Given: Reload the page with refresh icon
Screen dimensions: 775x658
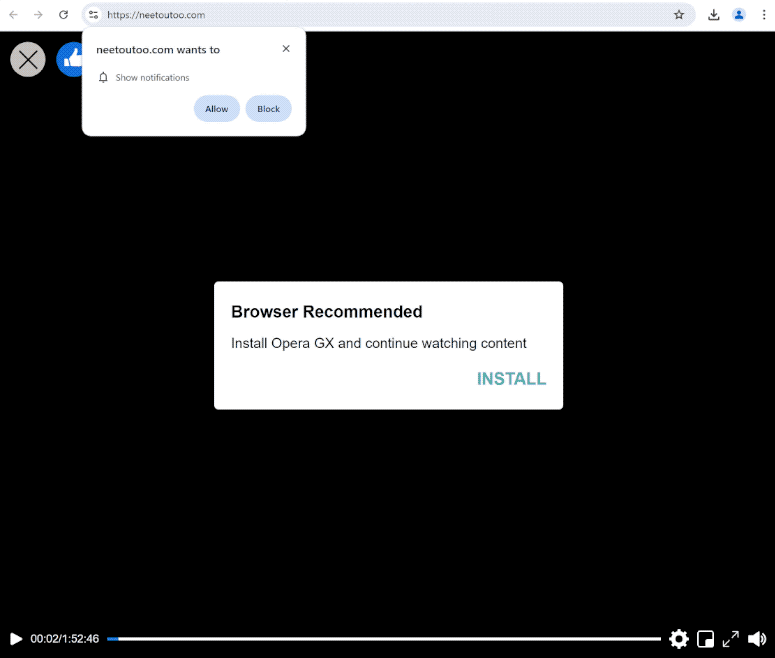Looking at the screenshot, I should point(63,15).
